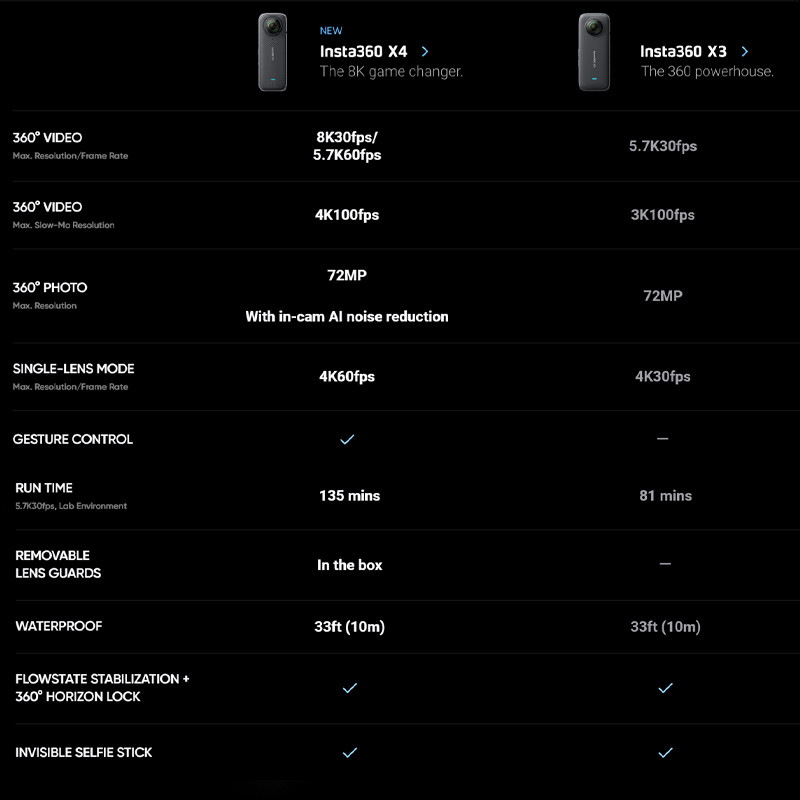Click X4 FlowState Stabilization checkmark

349,688
